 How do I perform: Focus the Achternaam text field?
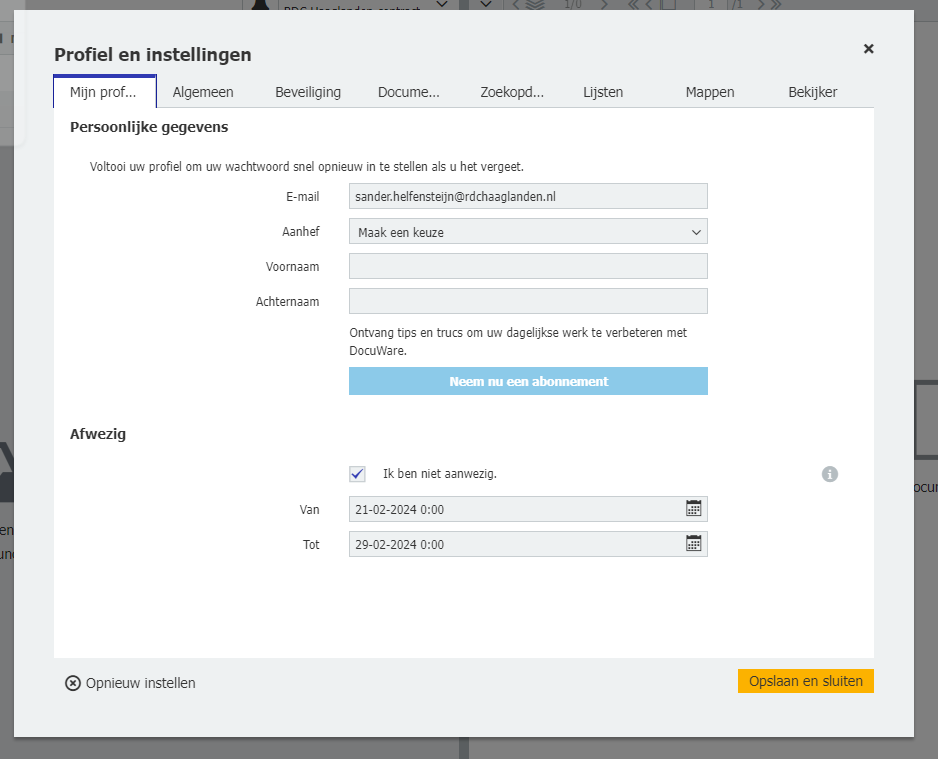tap(528, 301)
